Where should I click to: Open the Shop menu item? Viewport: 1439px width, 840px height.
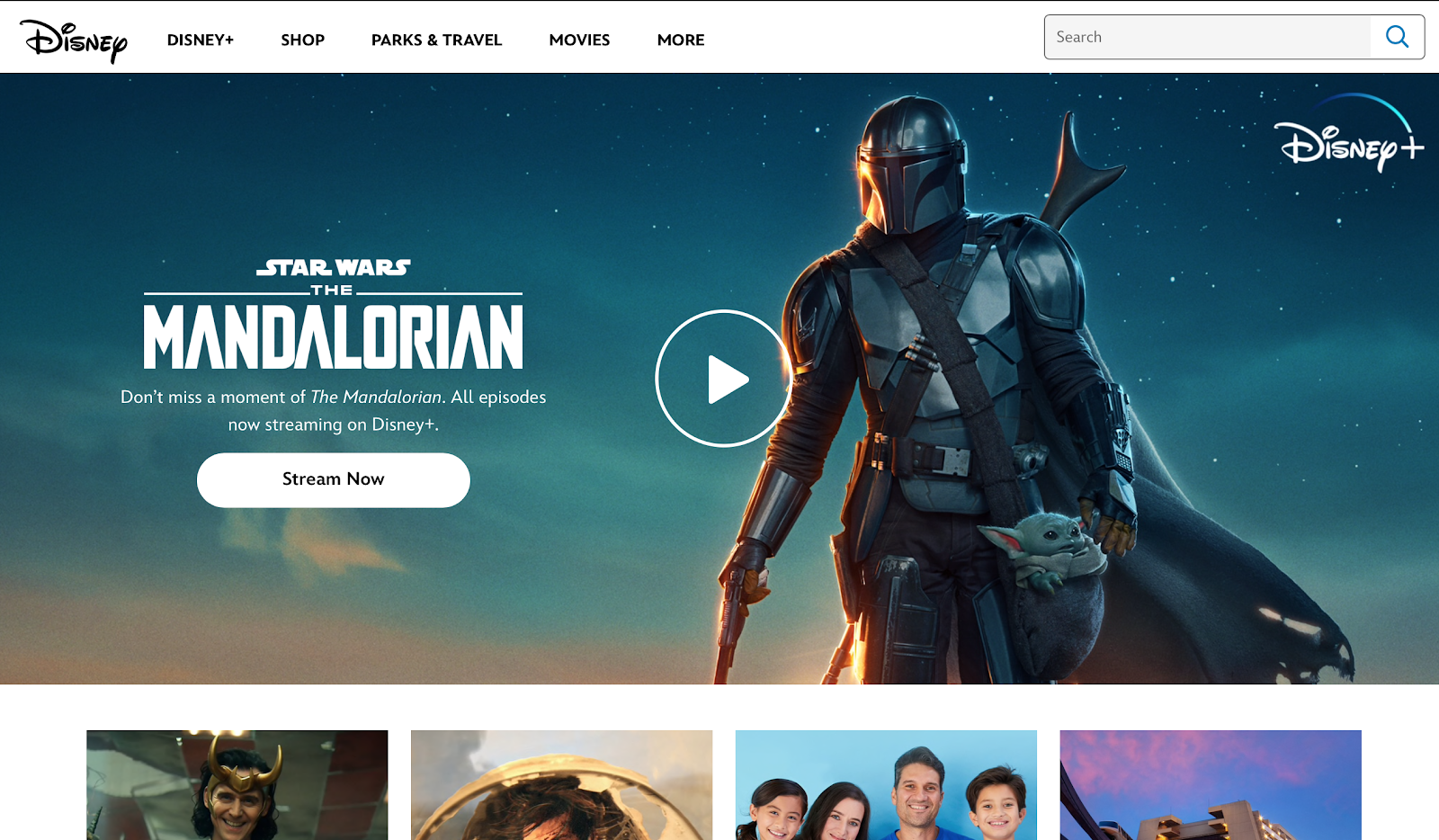coord(303,40)
